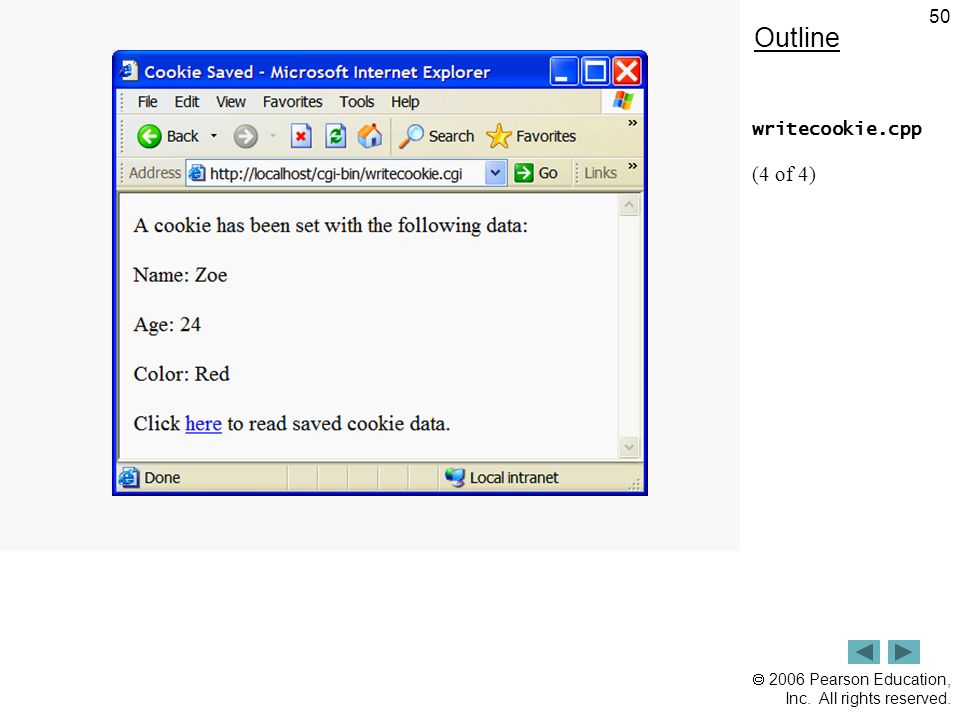
Task: Open Back button history dropdown arrow
Action: click(214, 136)
